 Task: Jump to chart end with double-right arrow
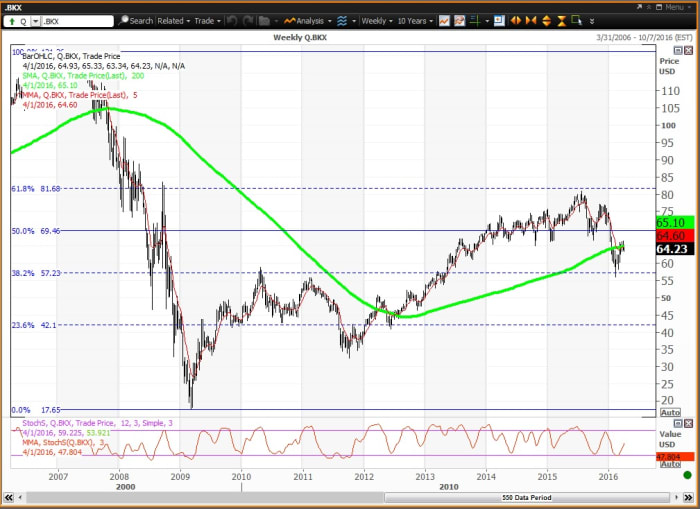[689, 497]
